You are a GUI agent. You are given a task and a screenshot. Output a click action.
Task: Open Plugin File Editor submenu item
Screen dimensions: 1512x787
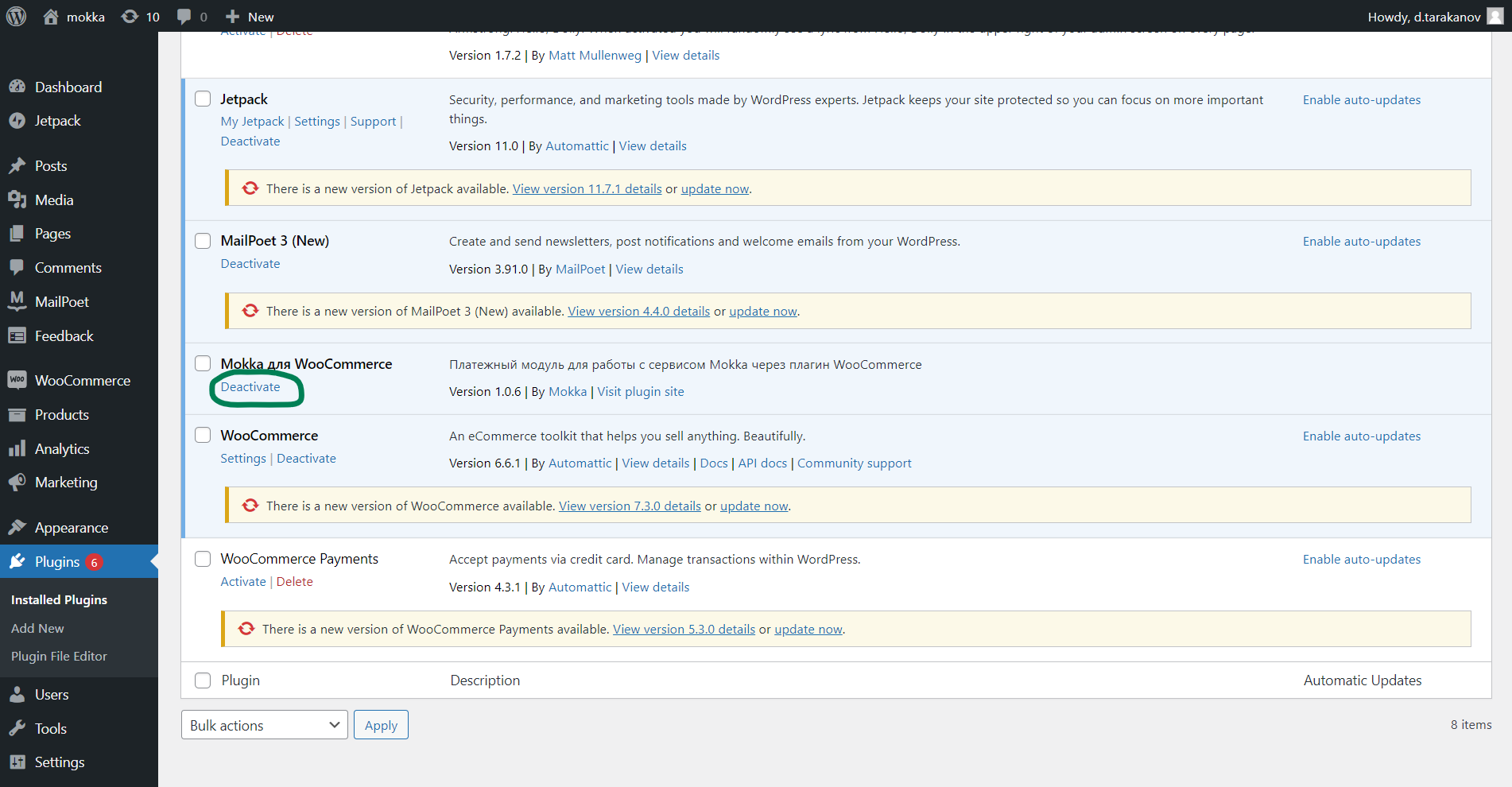click(x=59, y=657)
